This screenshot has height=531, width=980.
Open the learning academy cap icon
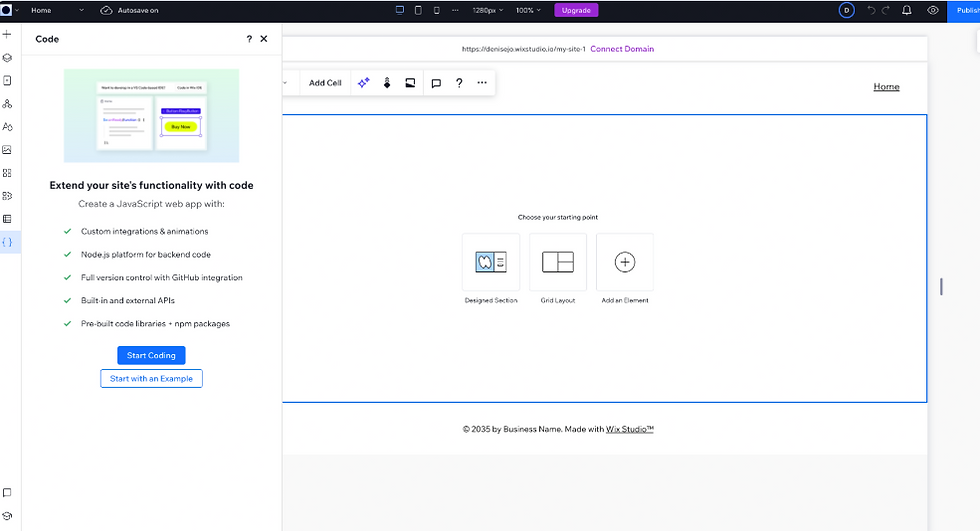point(7,516)
